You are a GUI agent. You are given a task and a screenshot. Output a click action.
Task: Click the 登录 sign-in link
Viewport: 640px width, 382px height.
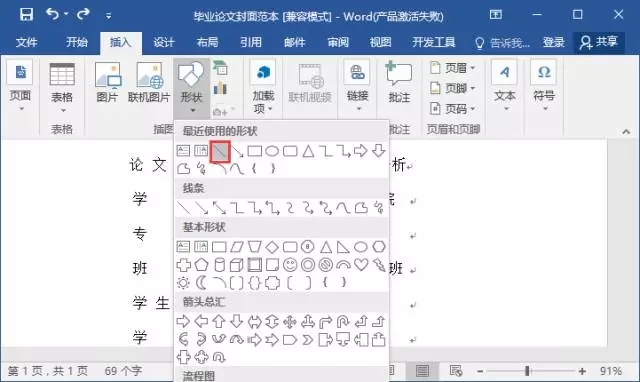[x=553, y=42]
